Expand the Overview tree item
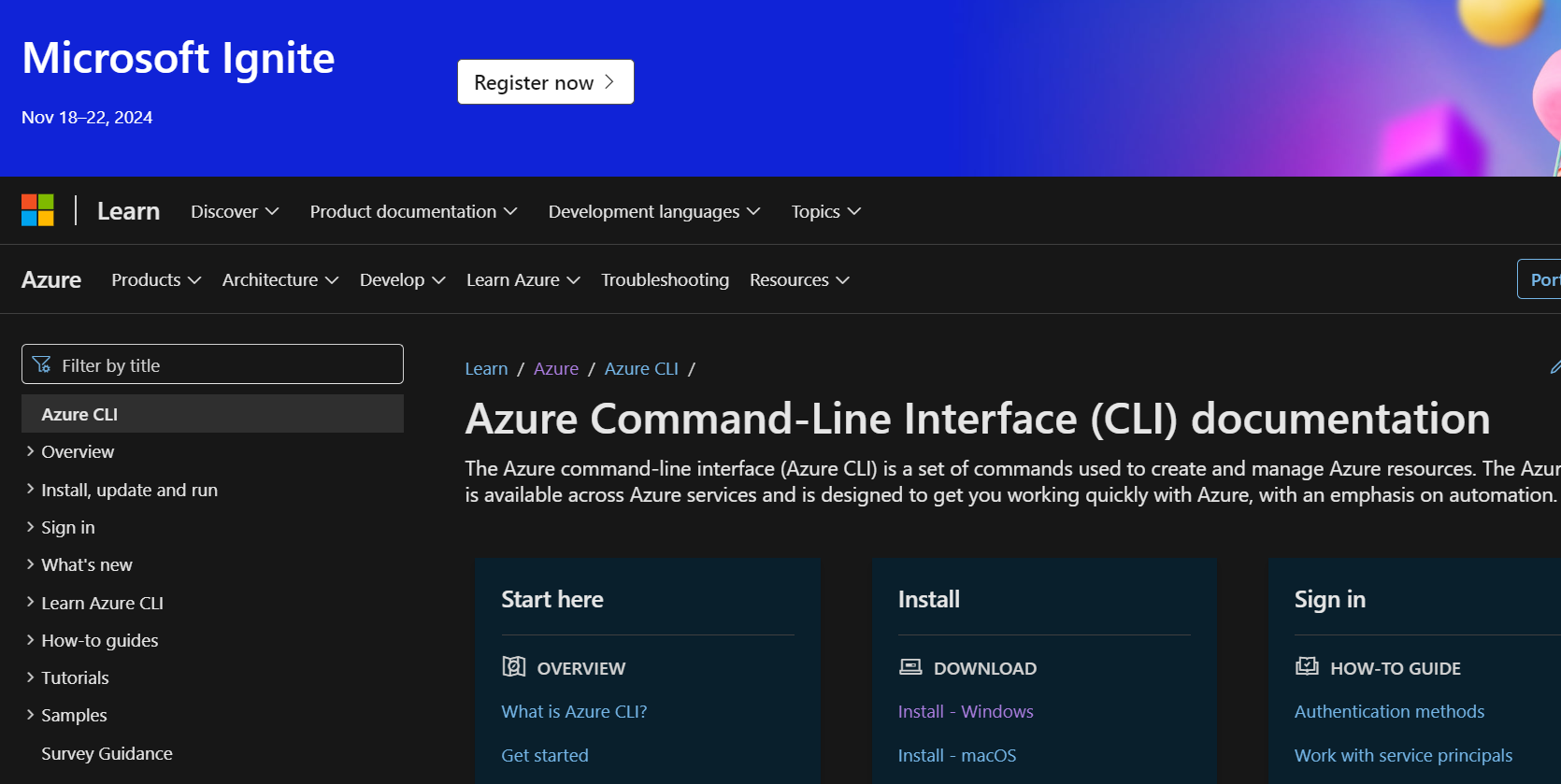Image resolution: width=1561 pixels, height=784 pixels. tap(70, 451)
